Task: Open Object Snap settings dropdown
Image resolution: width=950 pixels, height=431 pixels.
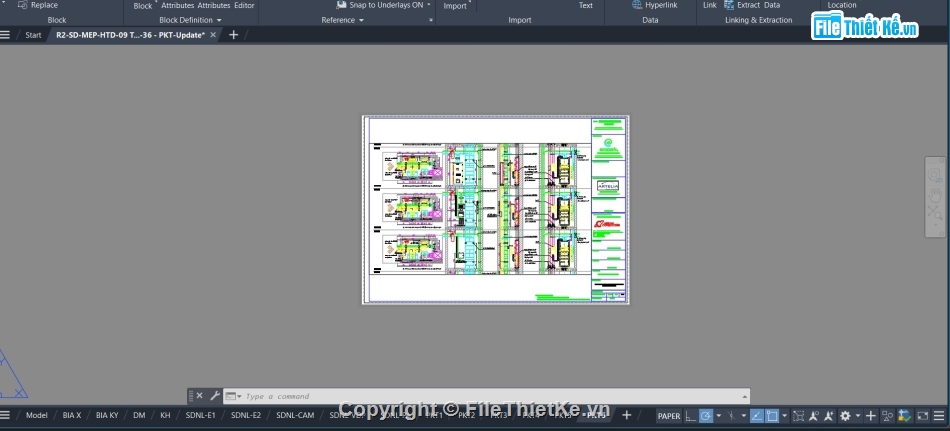Action: pos(785,416)
